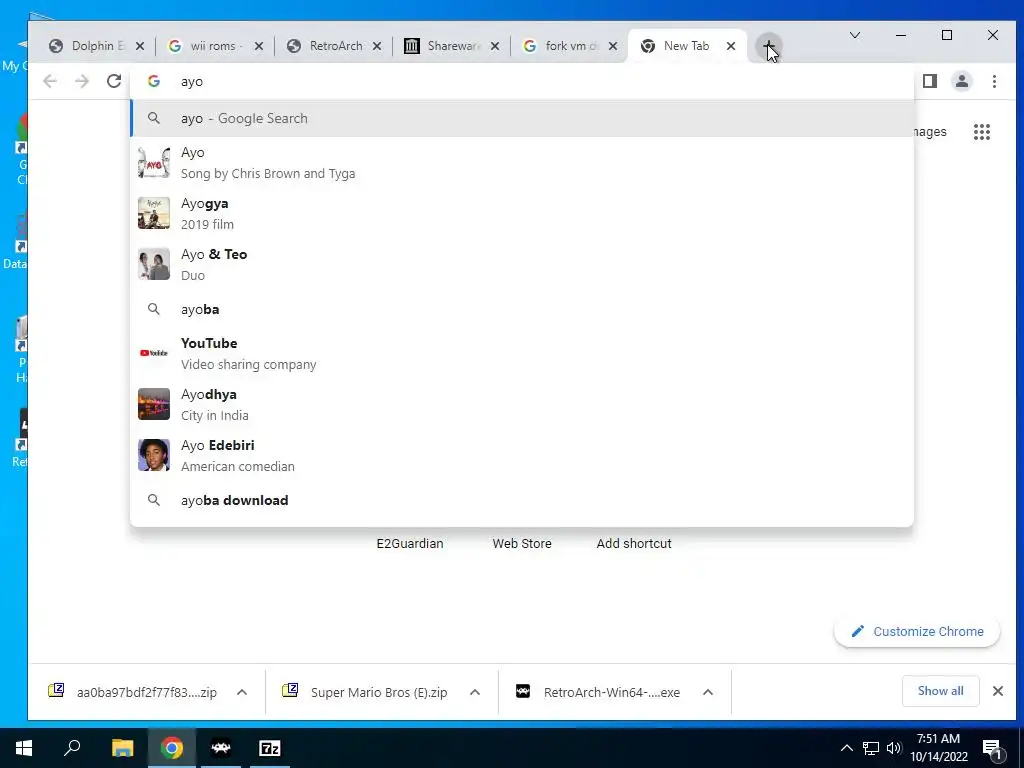Toggle the Chrome side panel icon

pos(930,81)
